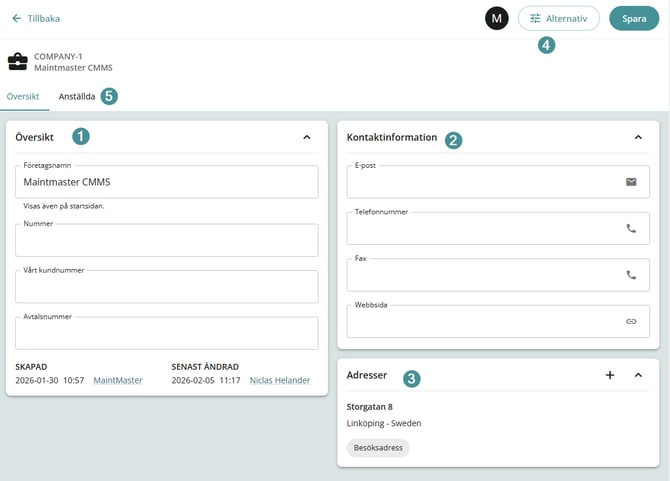Open the Niclas Helander user link
Screen dimensions: 670x481
click(x=280, y=380)
